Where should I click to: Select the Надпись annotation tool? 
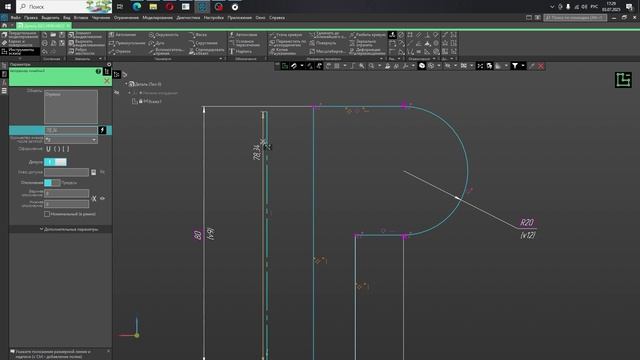pyautogui.click(x=240, y=51)
